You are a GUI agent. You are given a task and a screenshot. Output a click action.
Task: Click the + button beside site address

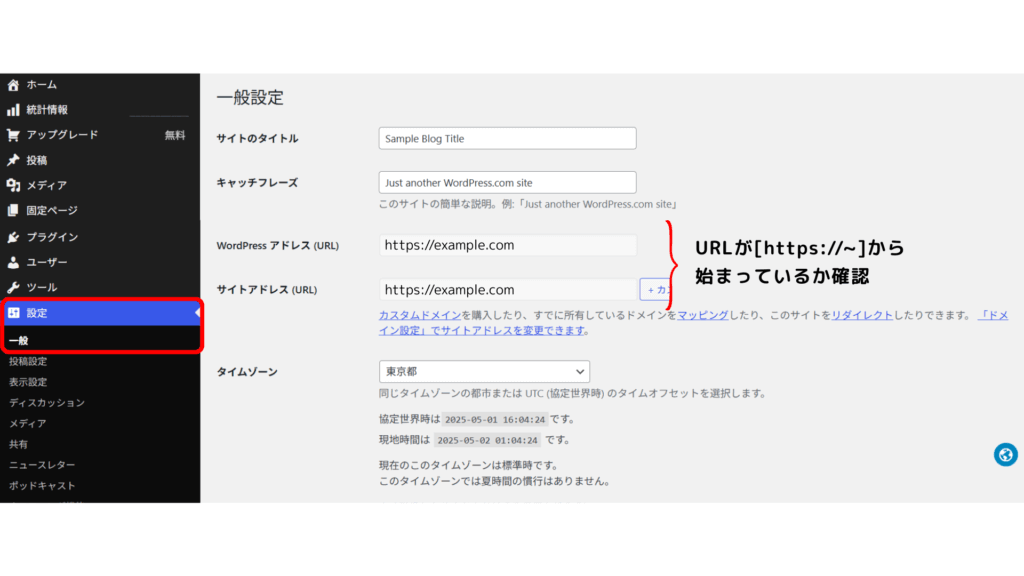tap(656, 289)
